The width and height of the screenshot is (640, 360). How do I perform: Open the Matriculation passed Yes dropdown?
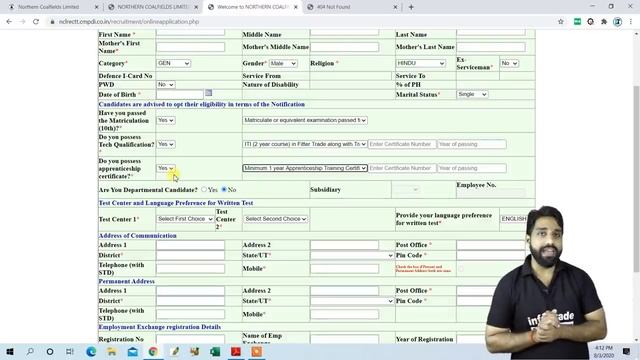point(166,120)
